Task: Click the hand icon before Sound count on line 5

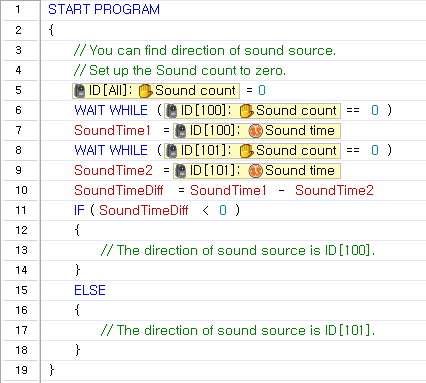Action: [146, 91]
